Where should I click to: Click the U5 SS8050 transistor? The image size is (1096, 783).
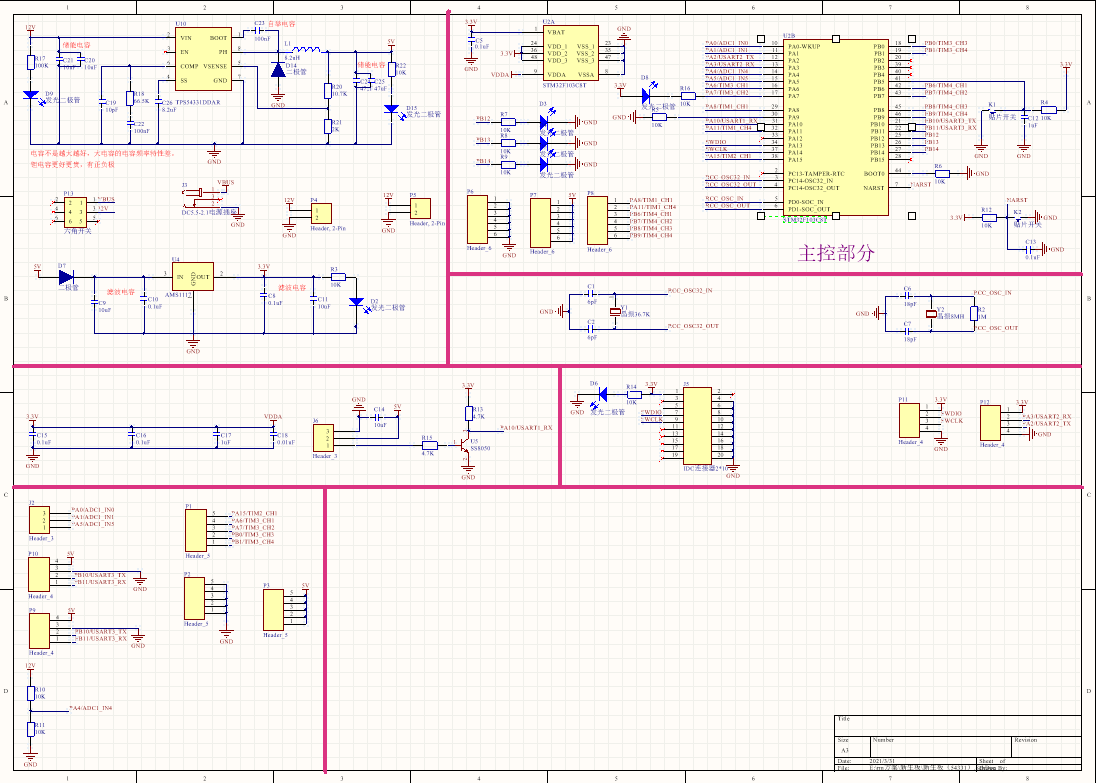(x=463, y=445)
